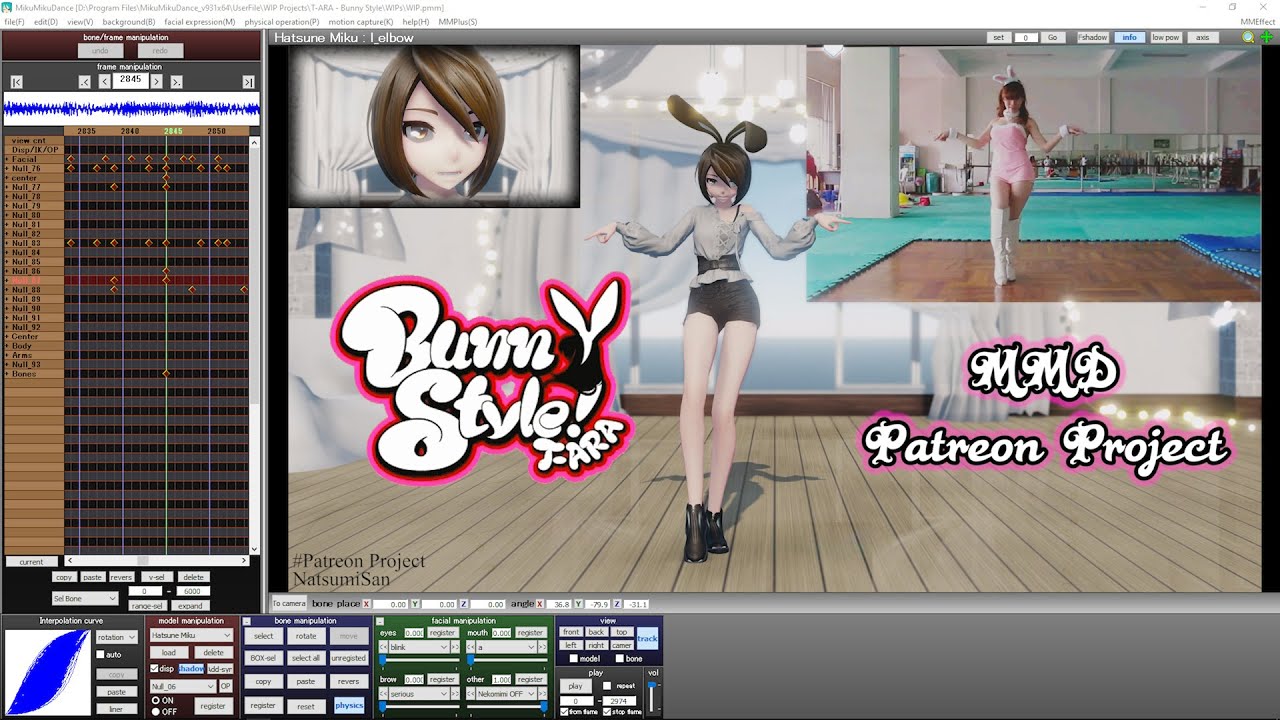Step forward one frame arrow

point(156,81)
